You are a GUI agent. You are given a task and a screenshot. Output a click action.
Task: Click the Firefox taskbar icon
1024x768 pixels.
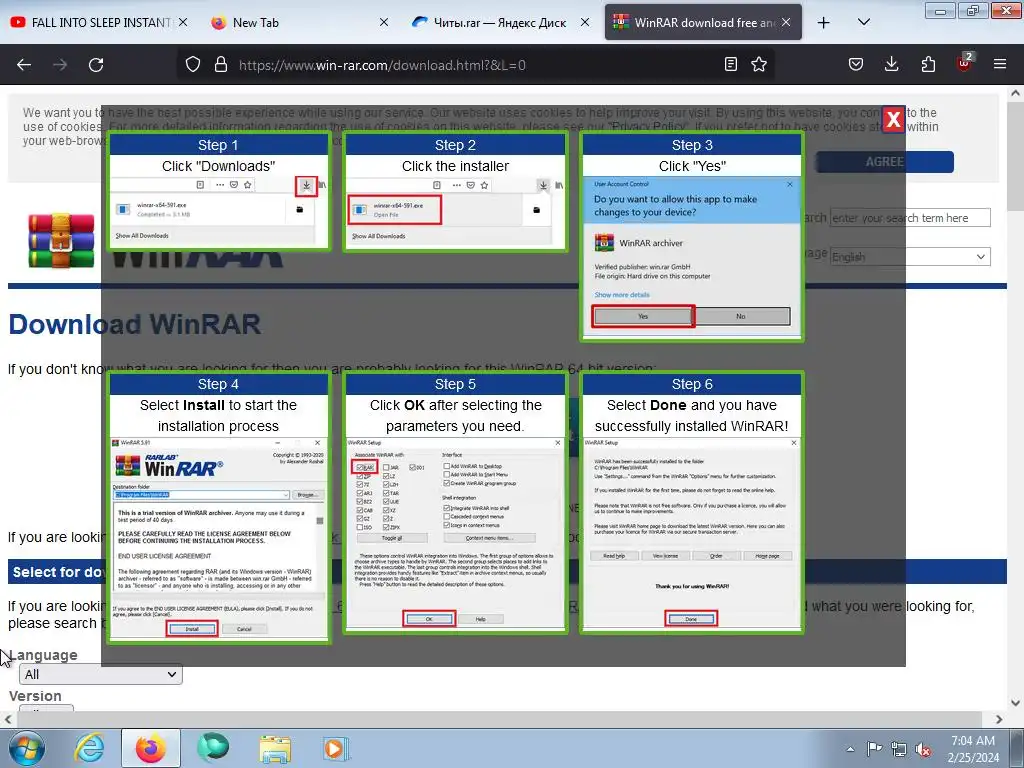(150, 748)
